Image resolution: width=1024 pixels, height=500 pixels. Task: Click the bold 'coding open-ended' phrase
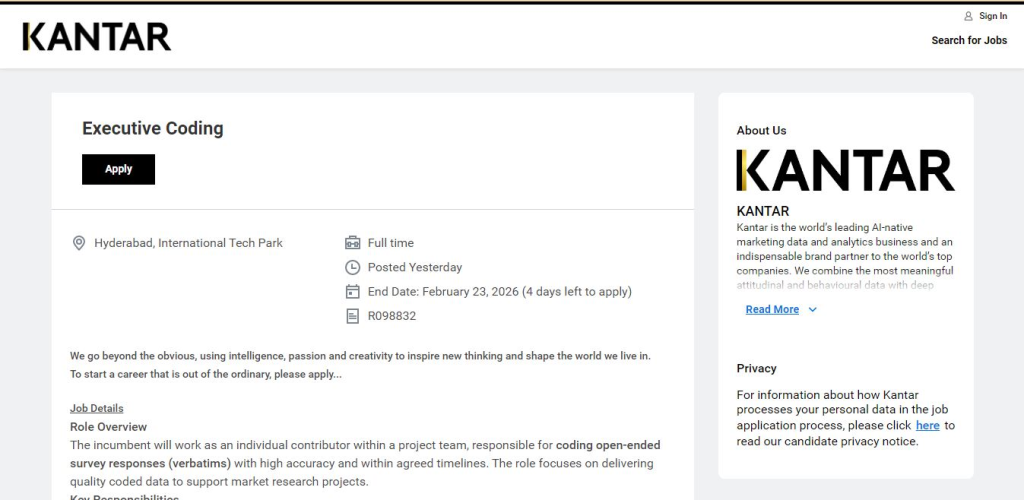608,445
